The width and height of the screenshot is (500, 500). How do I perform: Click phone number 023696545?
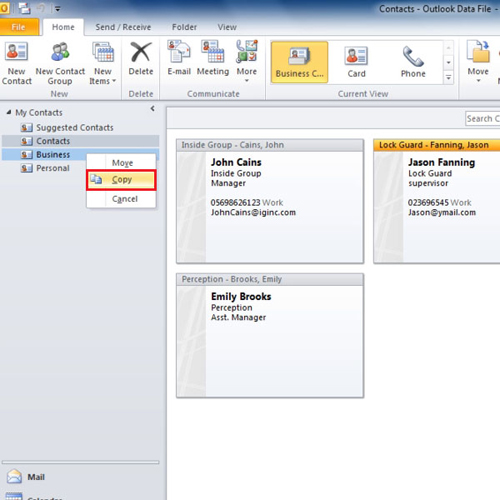click(428, 202)
